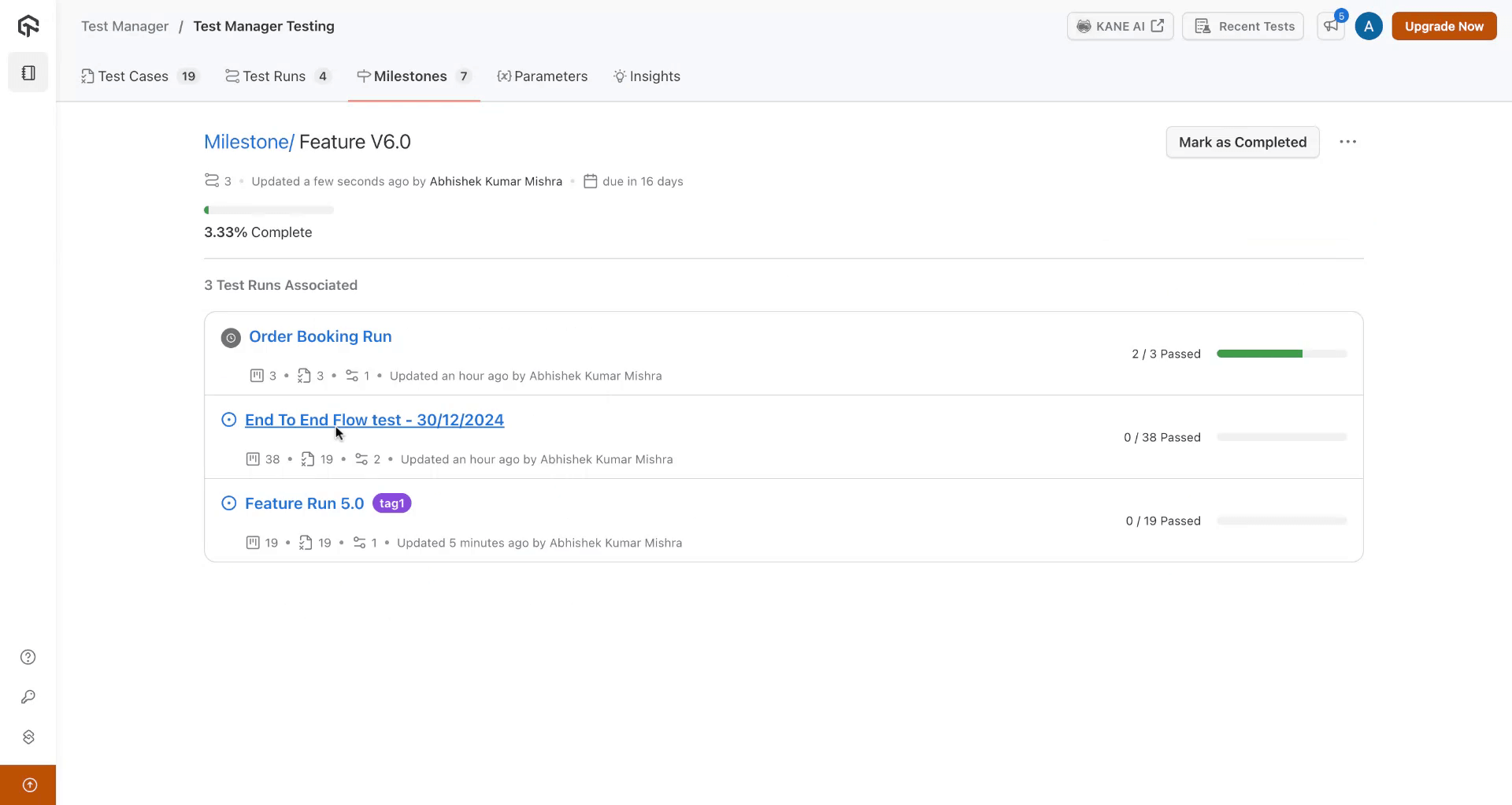Open the milestone three-dots options menu
The height and width of the screenshot is (805, 1512).
tap(1347, 142)
